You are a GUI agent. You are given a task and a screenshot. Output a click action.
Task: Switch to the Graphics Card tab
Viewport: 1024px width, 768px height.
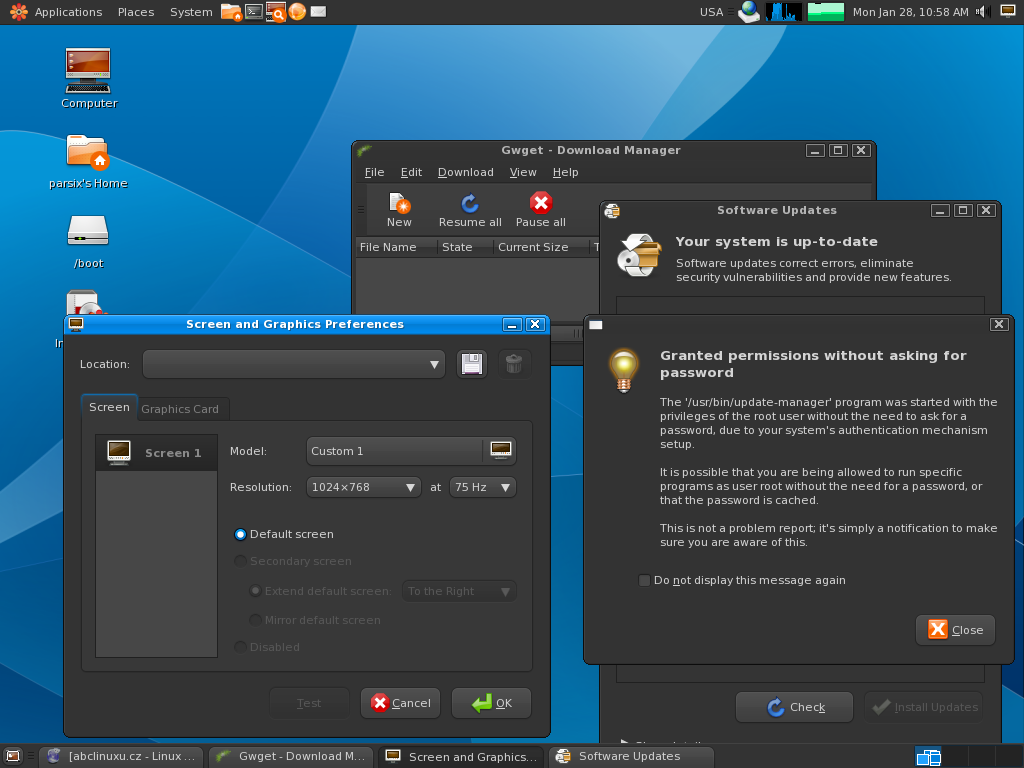tap(180, 409)
